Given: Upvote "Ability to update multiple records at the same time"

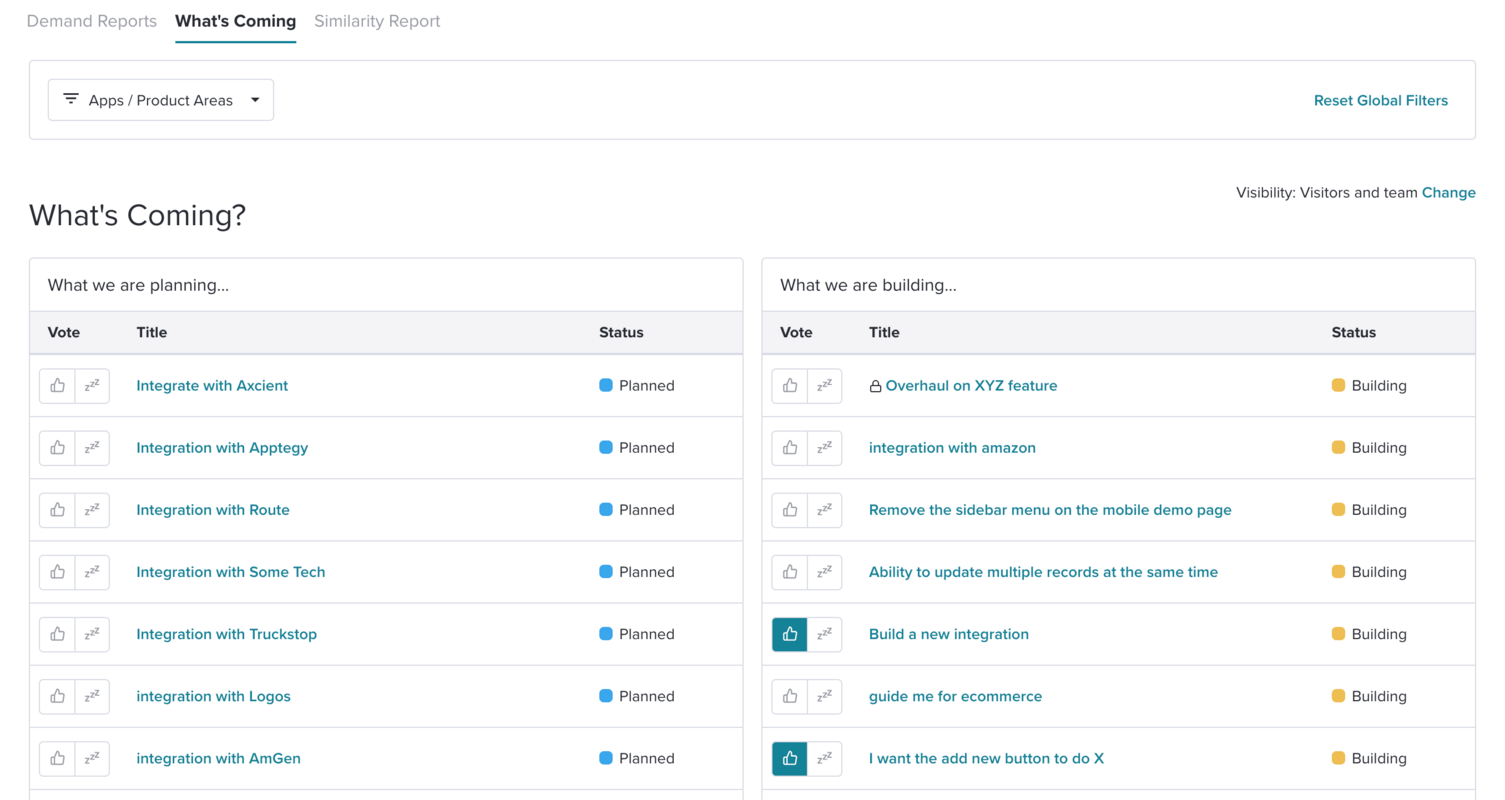Looking at the screenshot, I should pos(789,571).
